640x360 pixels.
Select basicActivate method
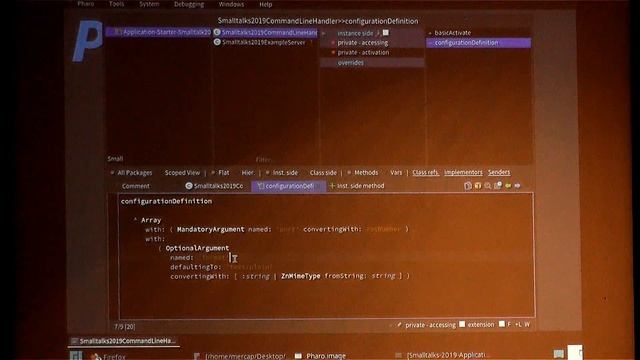[478, 33]
